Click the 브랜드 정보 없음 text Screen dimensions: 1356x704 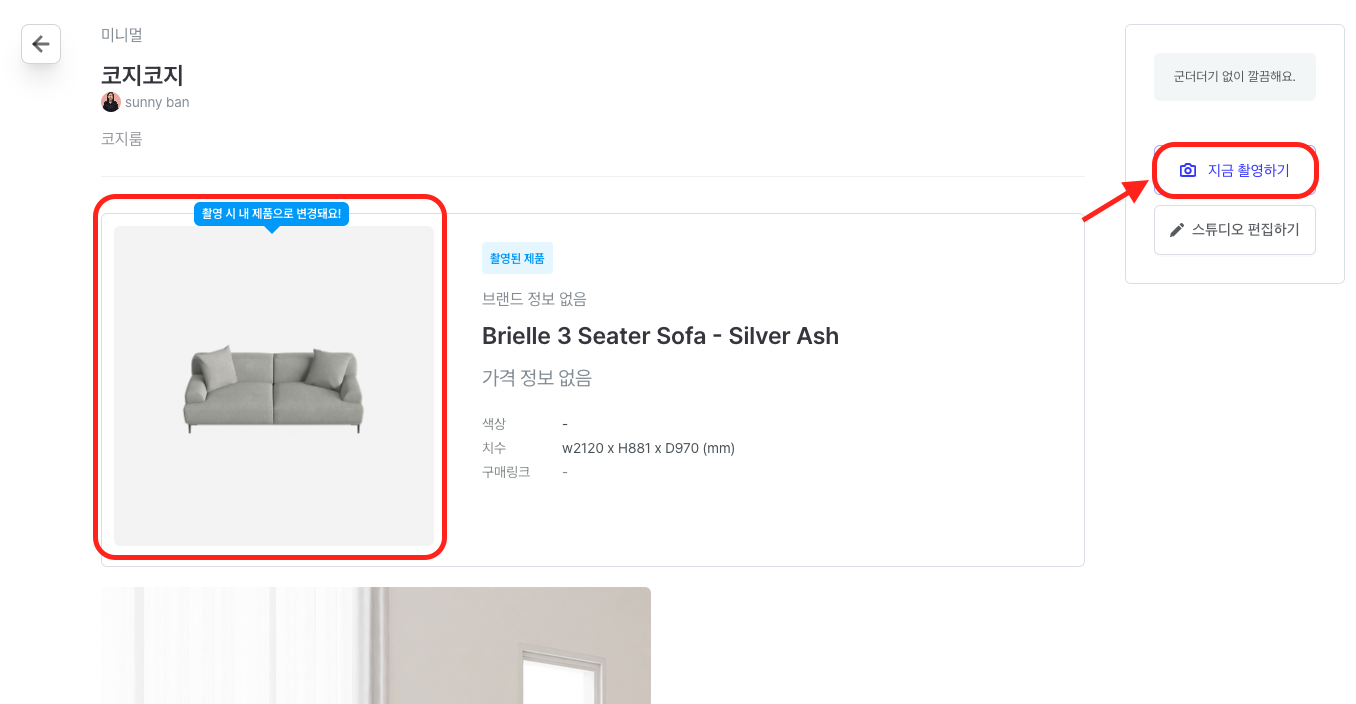[x=534, y=299]
